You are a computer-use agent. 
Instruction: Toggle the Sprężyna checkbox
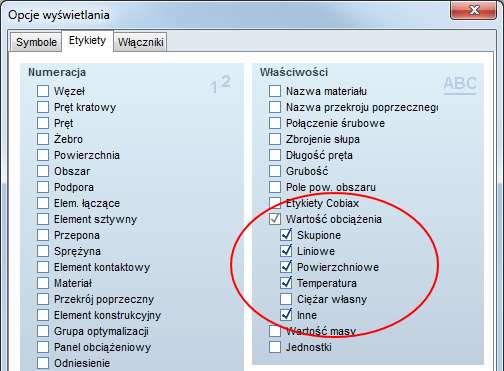[43, 251]
